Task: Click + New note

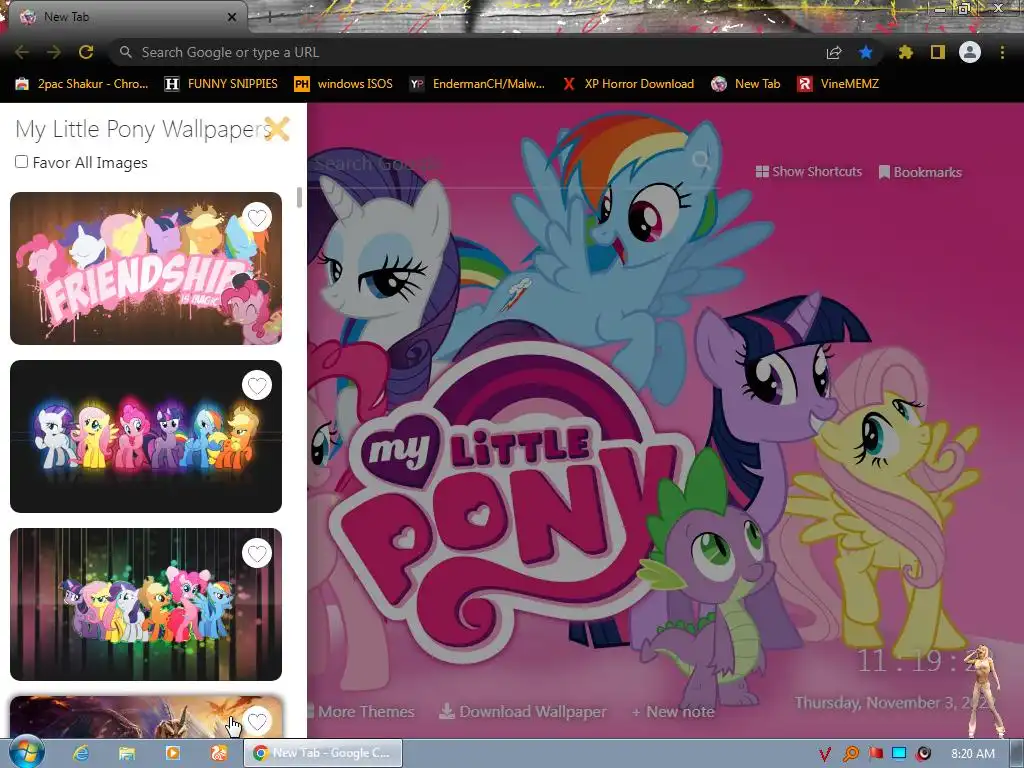Action: pyautogui.click(x=673, y=712)
